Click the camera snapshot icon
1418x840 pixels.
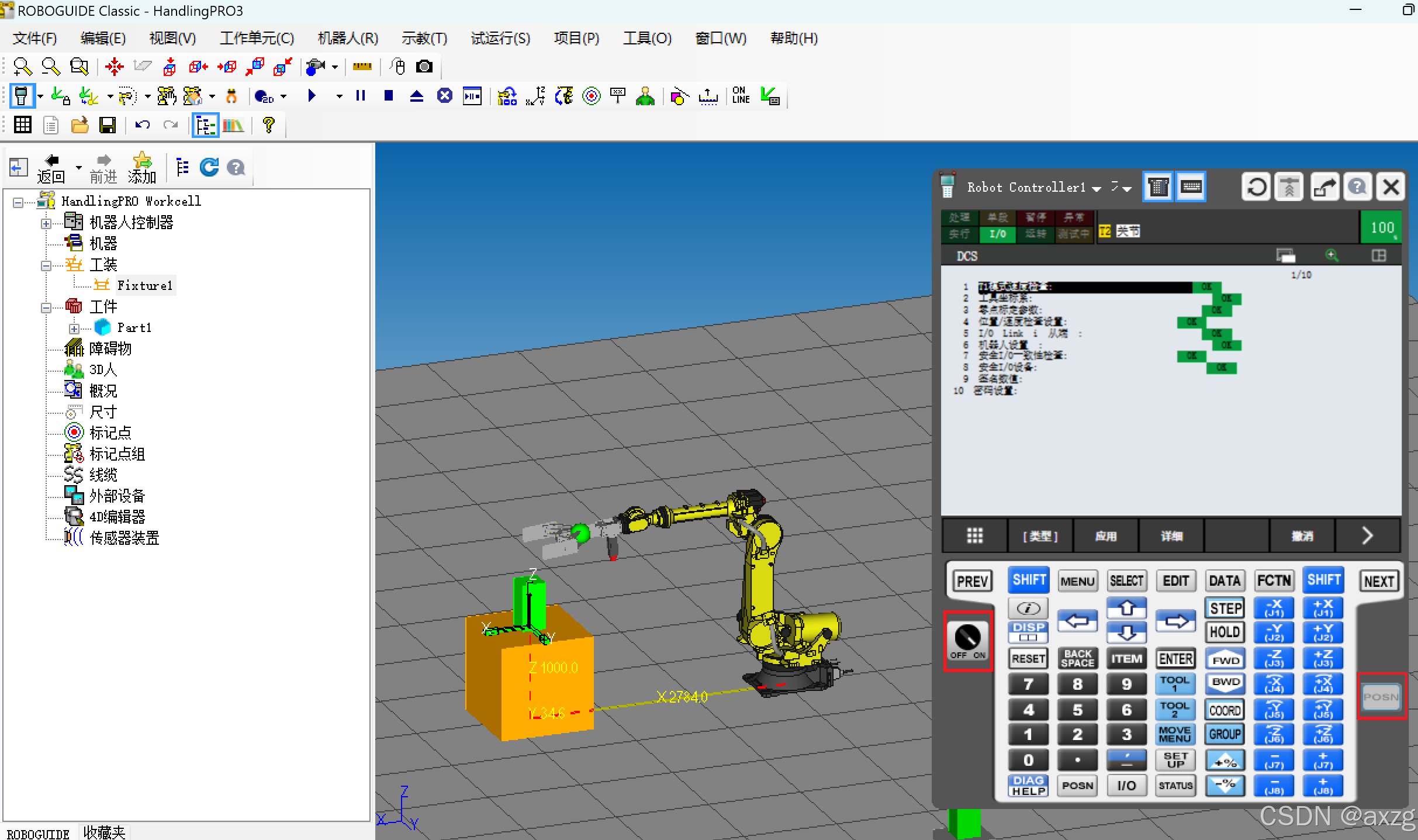(424, 67)
